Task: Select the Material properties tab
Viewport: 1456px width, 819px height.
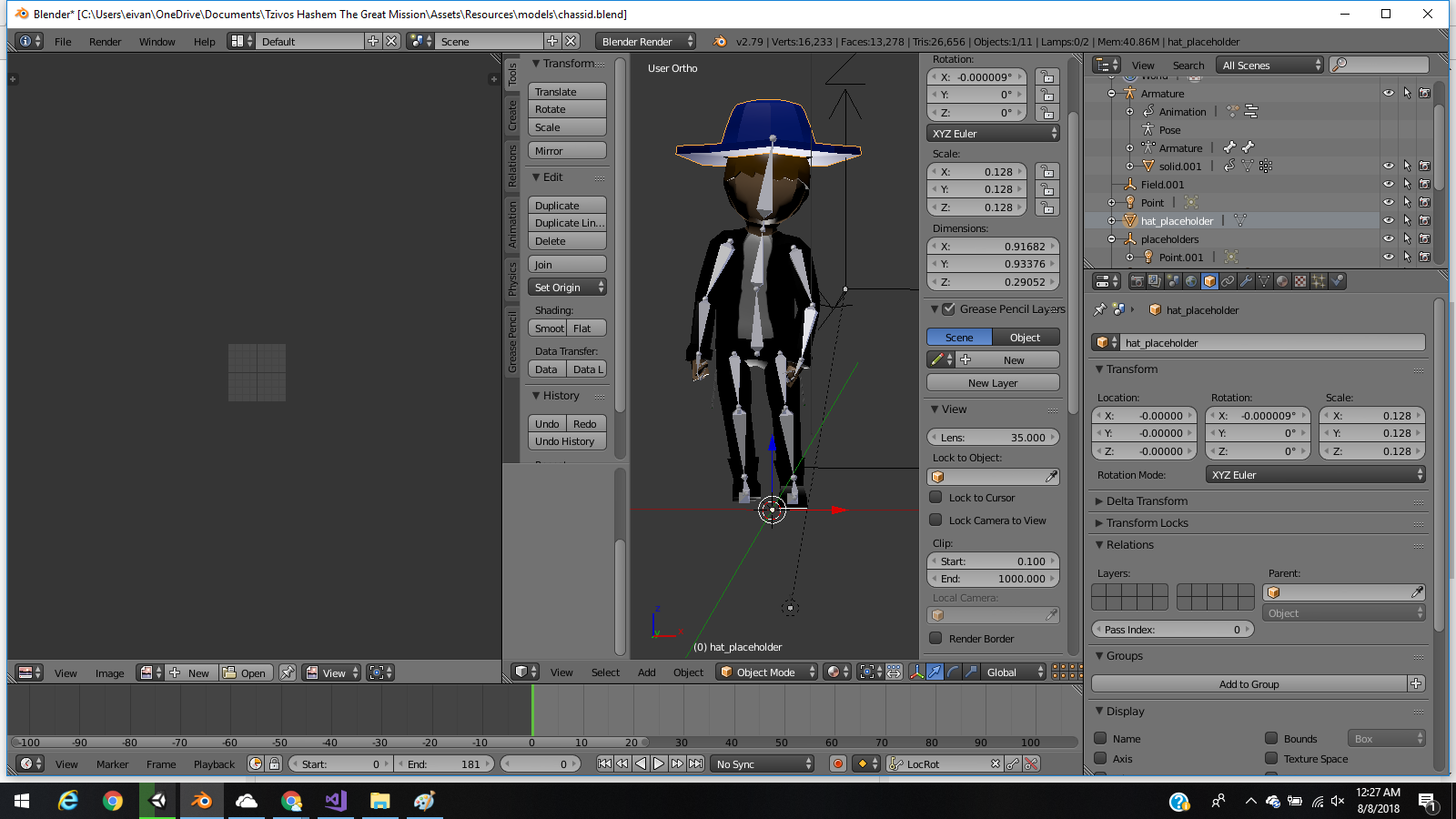Action: (x=1283, y=280)
